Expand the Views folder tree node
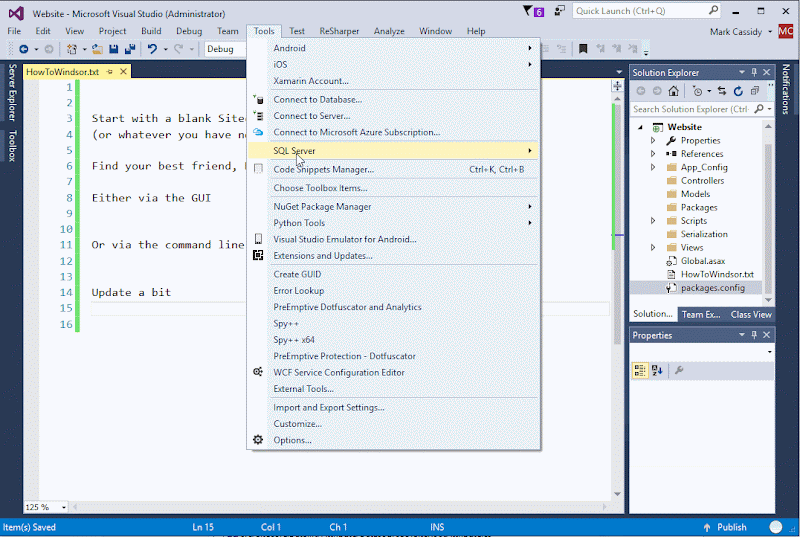Viewport: 800px width, 537px height. tap(653, 247)
